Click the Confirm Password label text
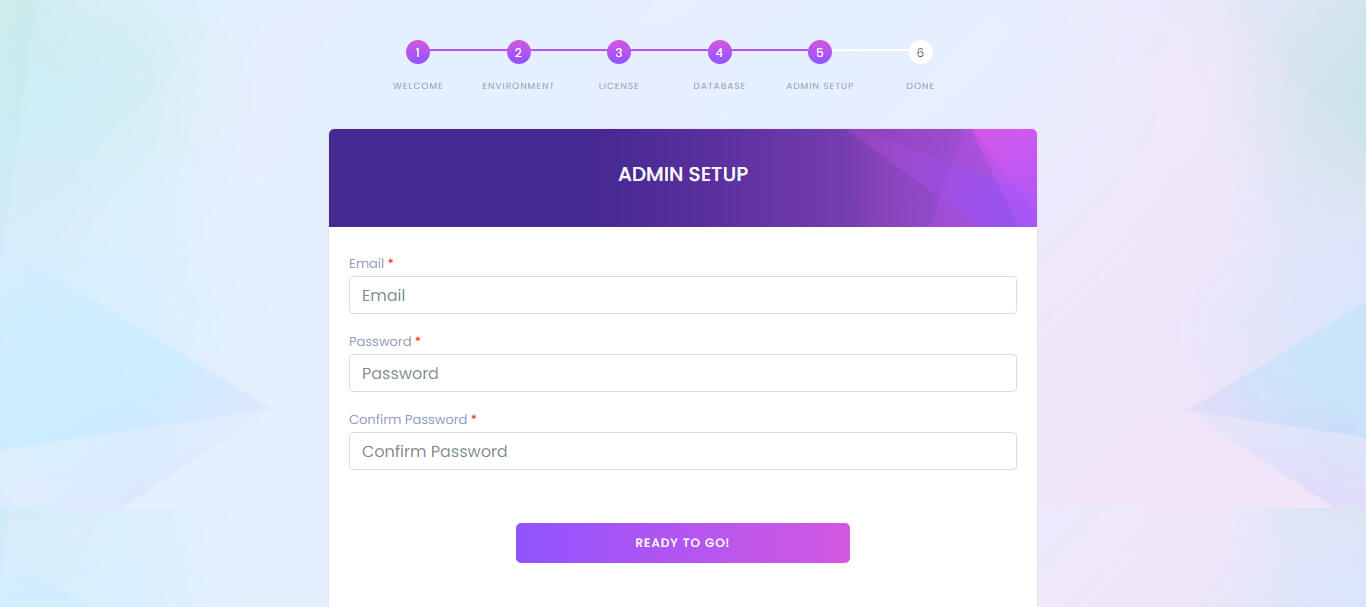 pos(408,419)
